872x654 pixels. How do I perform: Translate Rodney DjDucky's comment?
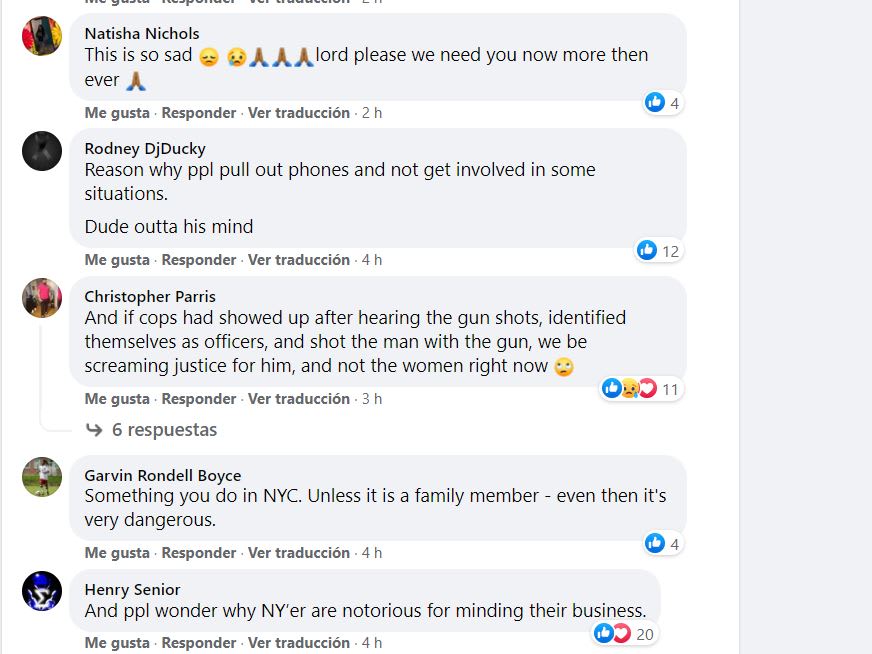299,260
